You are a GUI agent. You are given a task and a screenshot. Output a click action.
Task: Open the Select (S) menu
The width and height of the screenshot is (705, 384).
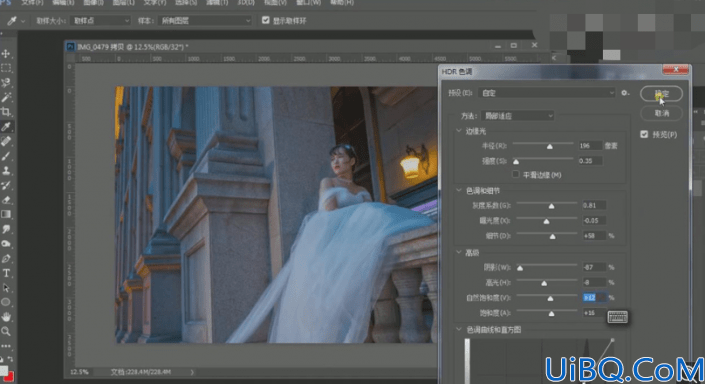186,3
